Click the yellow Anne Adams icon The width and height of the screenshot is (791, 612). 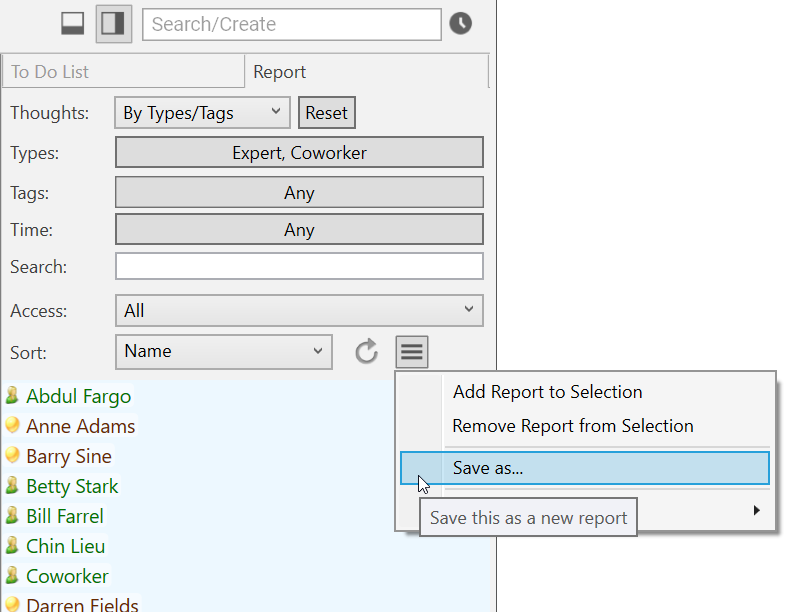(x=13, y=426)
